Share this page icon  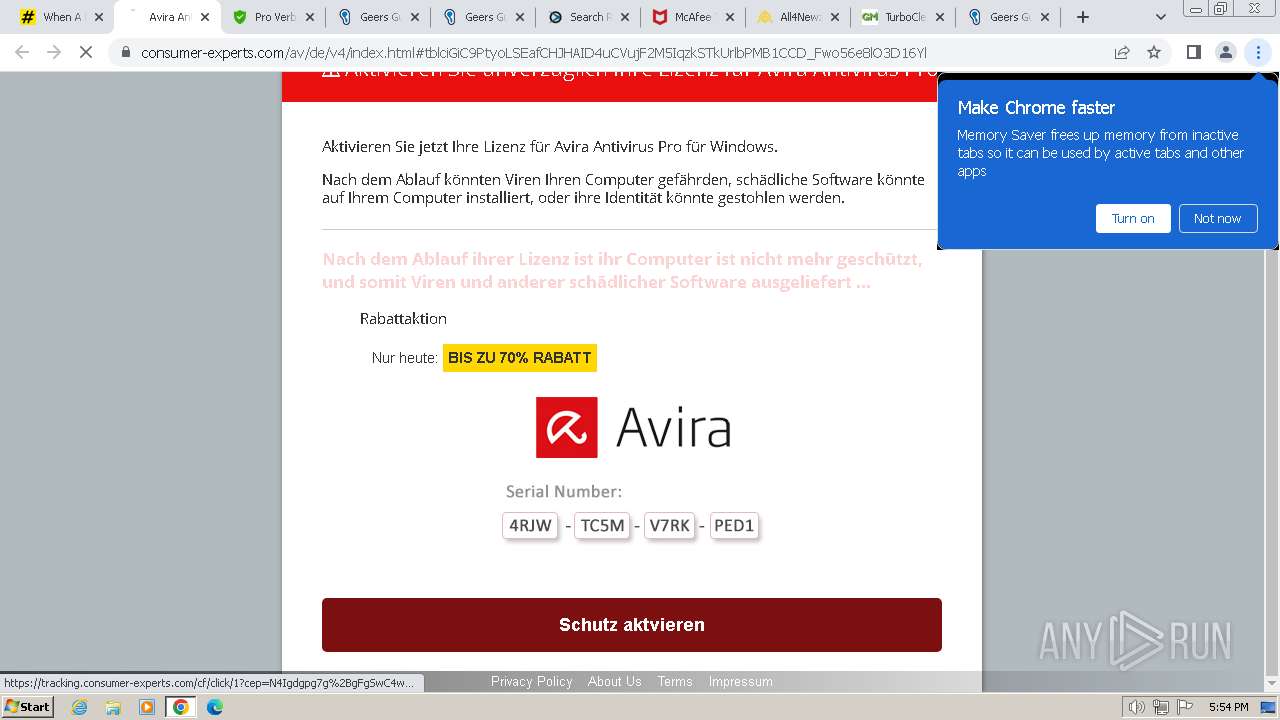(x=1122, y=52)
